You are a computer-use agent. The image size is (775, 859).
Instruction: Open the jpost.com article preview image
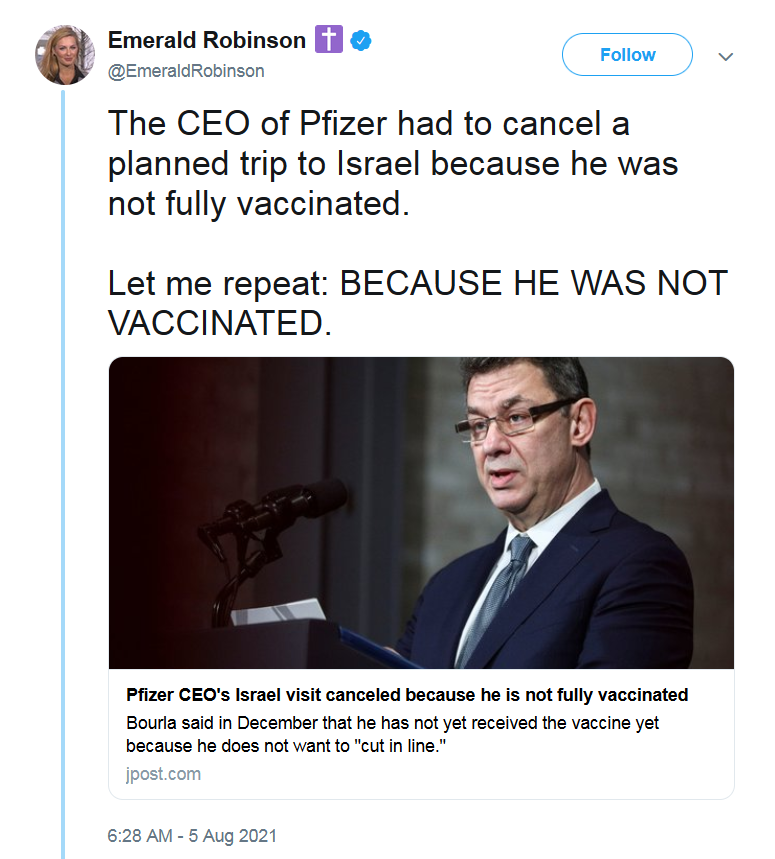point(421,512)
